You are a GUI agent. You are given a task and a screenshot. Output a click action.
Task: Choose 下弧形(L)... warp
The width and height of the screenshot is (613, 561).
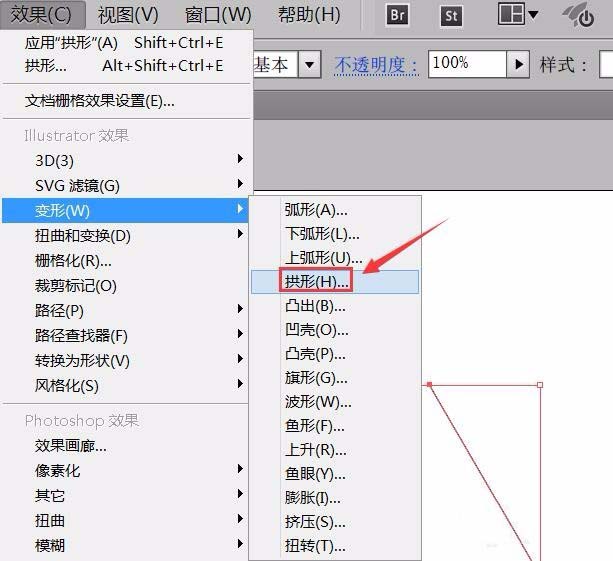coord(335,234)
